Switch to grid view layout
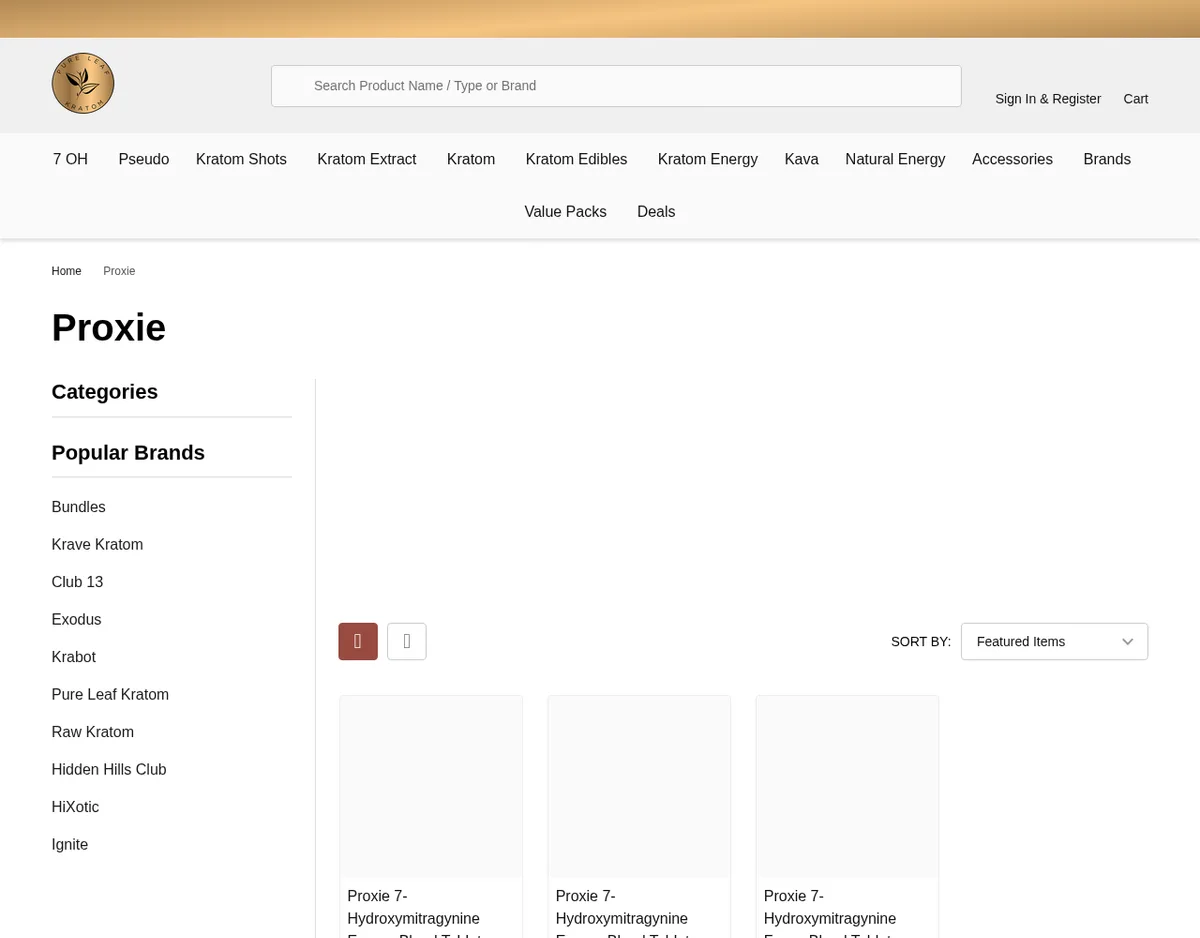This screenshot has width=1200, height=938. click(x=358, y=641)
